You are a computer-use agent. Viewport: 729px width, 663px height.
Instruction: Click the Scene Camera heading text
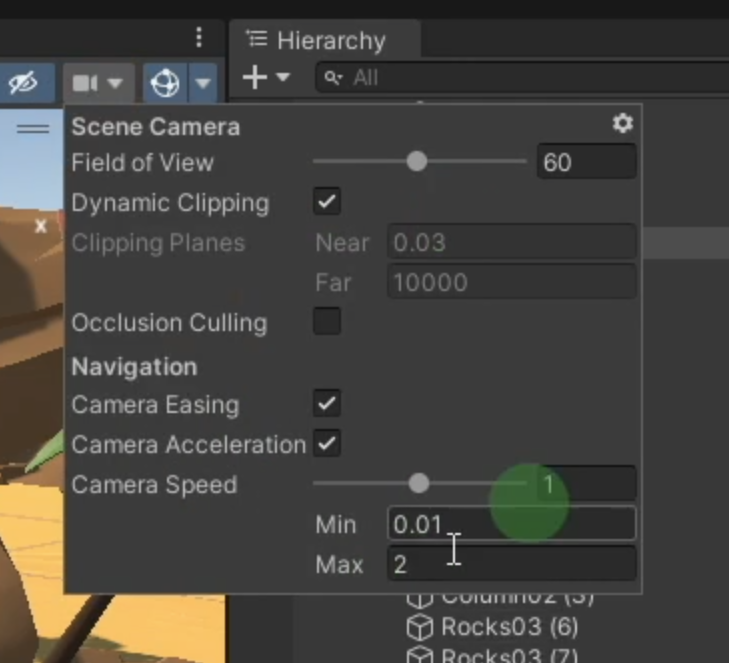pyautogui.click(x=156, y=127)
